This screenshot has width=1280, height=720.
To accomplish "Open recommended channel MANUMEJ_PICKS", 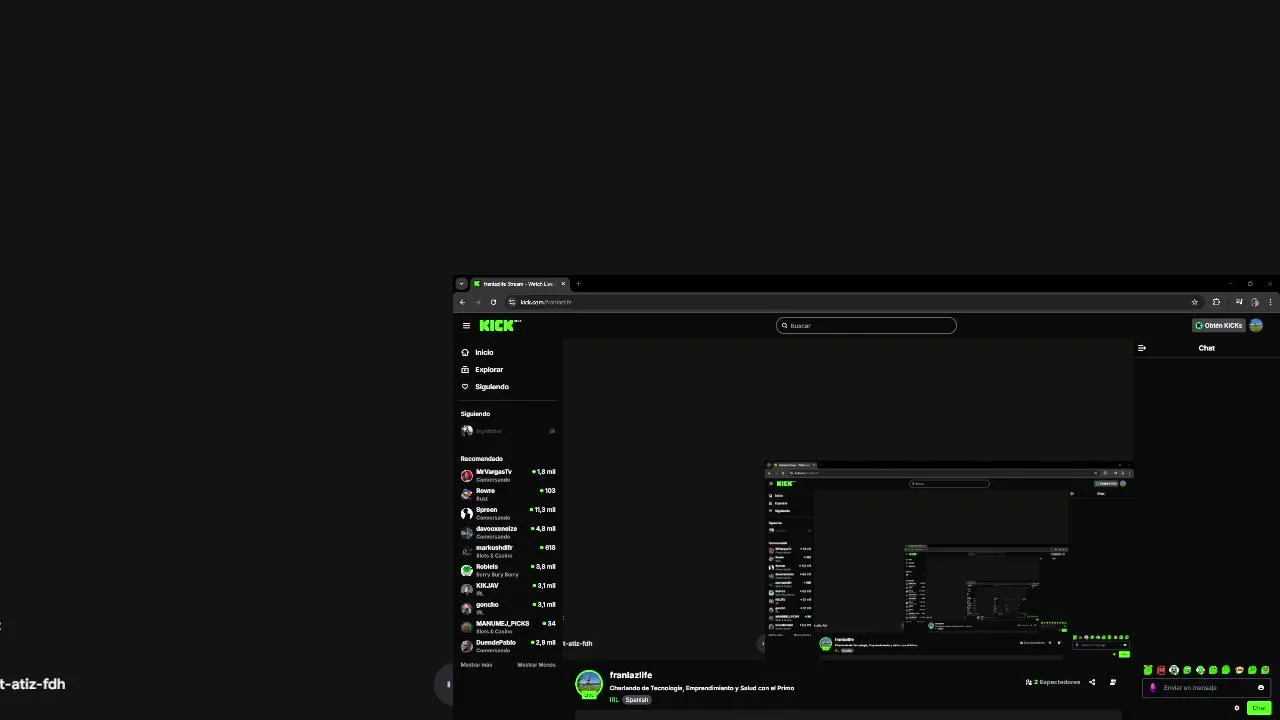I will [x=508, y=627].
